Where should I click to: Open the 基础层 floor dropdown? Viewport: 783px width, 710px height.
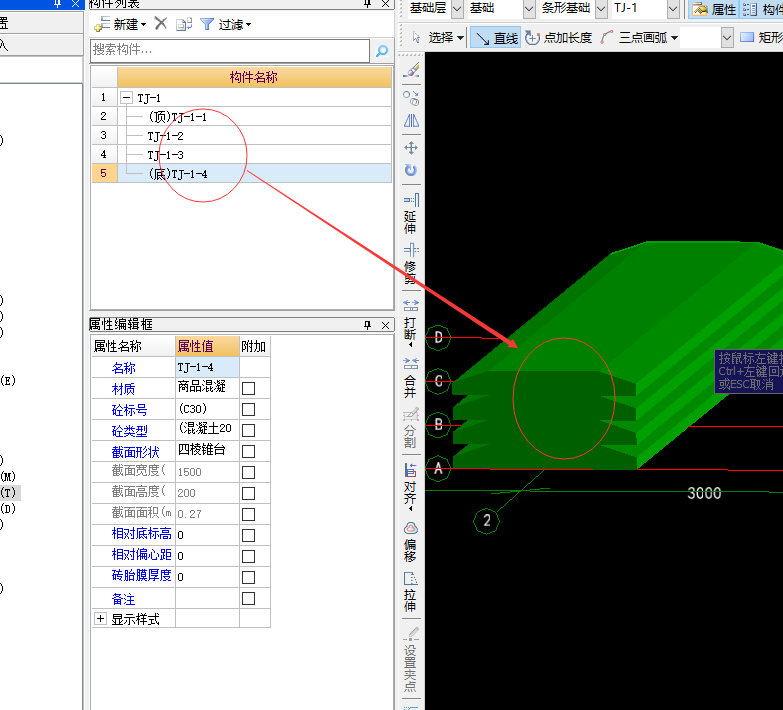pos(457,8)
